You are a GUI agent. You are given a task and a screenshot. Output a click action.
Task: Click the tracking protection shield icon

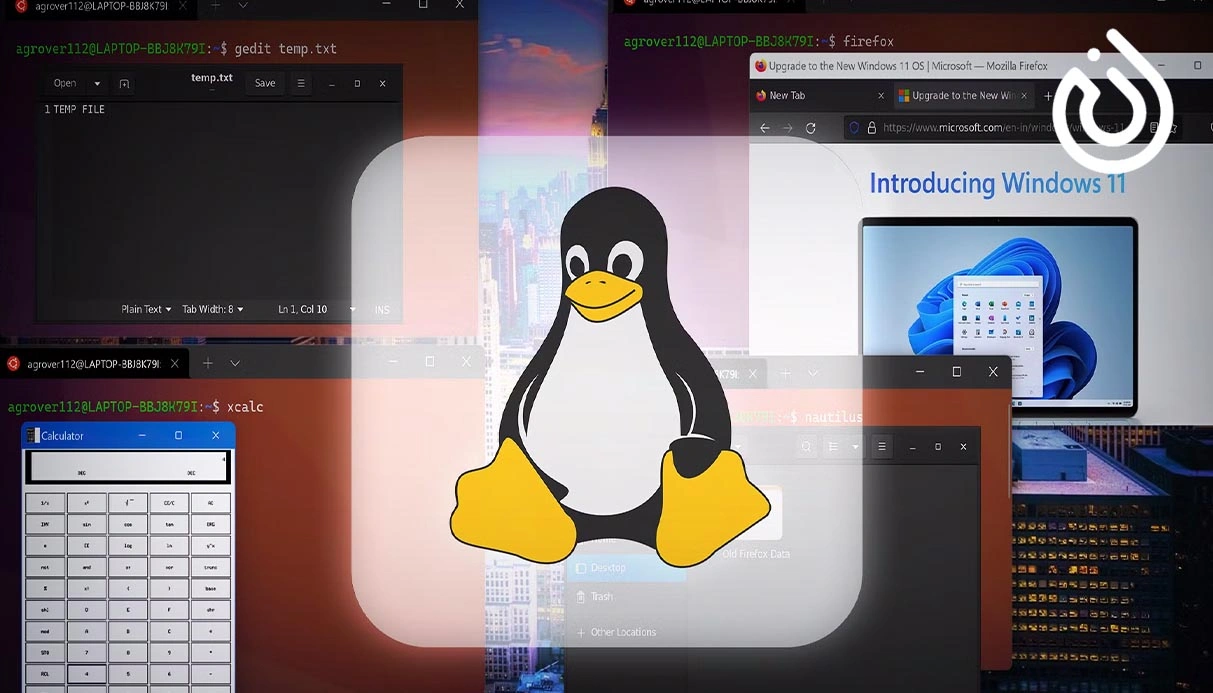pyautogui.click(x=854, y=128)
